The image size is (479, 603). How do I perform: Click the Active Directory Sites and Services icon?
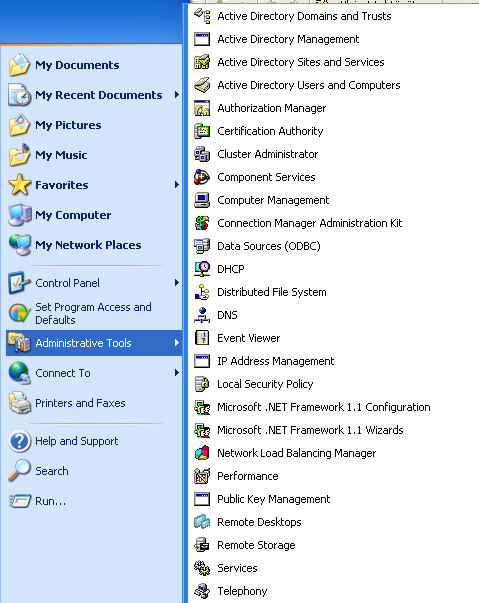[x=202, y=62]
